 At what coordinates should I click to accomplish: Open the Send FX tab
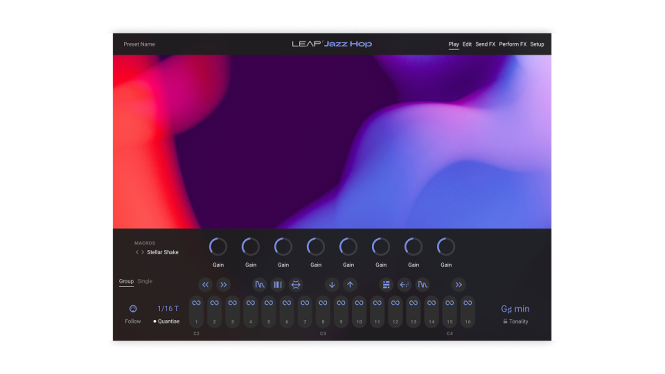point(485,44)
